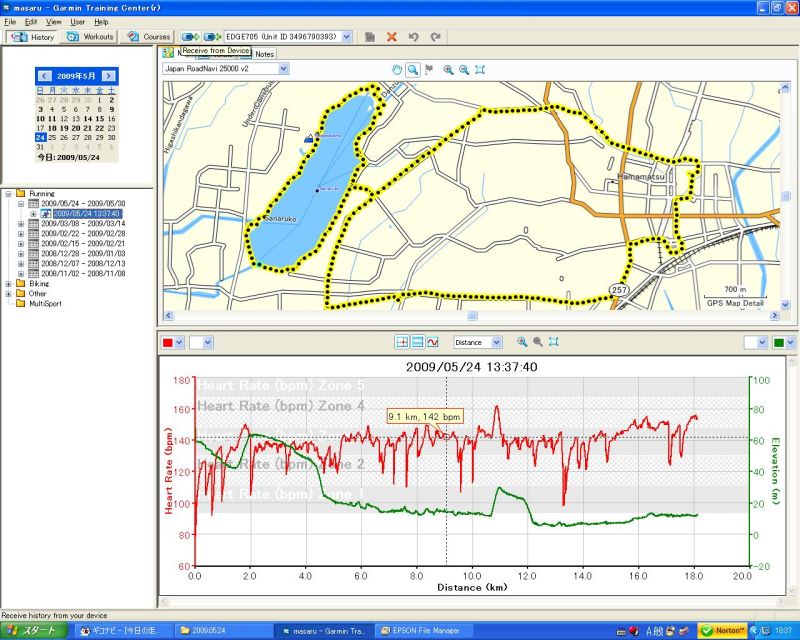Viewport: 800px width, 640px height.
Task: Open the Help menu
Action: click(101, 22)
